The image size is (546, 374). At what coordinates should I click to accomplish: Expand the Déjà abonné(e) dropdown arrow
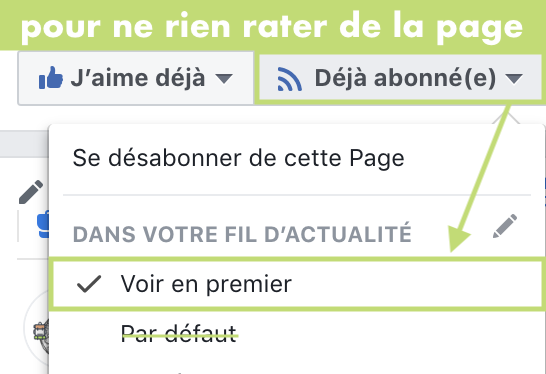click(x=514, y=78)
